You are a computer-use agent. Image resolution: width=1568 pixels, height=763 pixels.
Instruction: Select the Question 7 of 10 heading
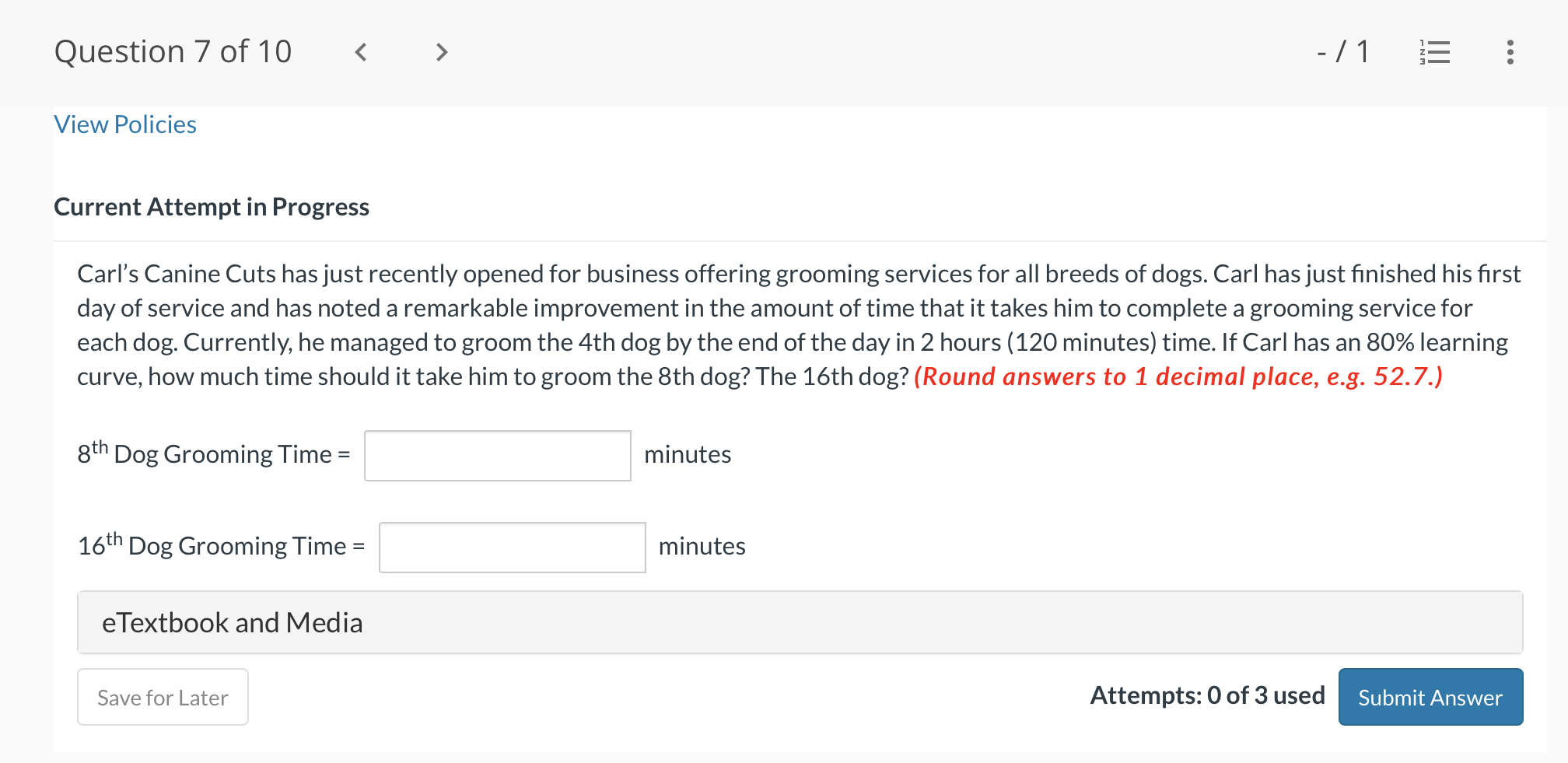coord(173,52)
